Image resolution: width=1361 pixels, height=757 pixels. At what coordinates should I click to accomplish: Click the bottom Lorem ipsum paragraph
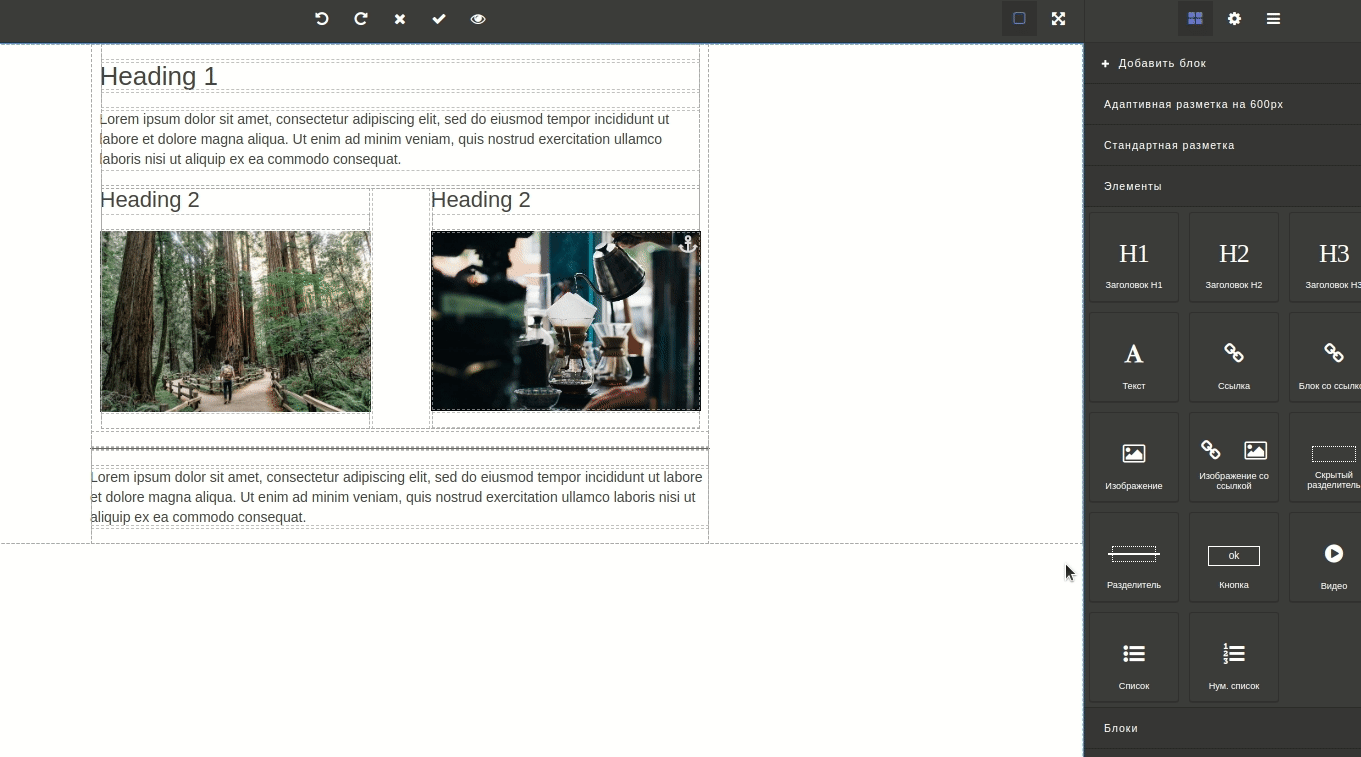(397, 497)
